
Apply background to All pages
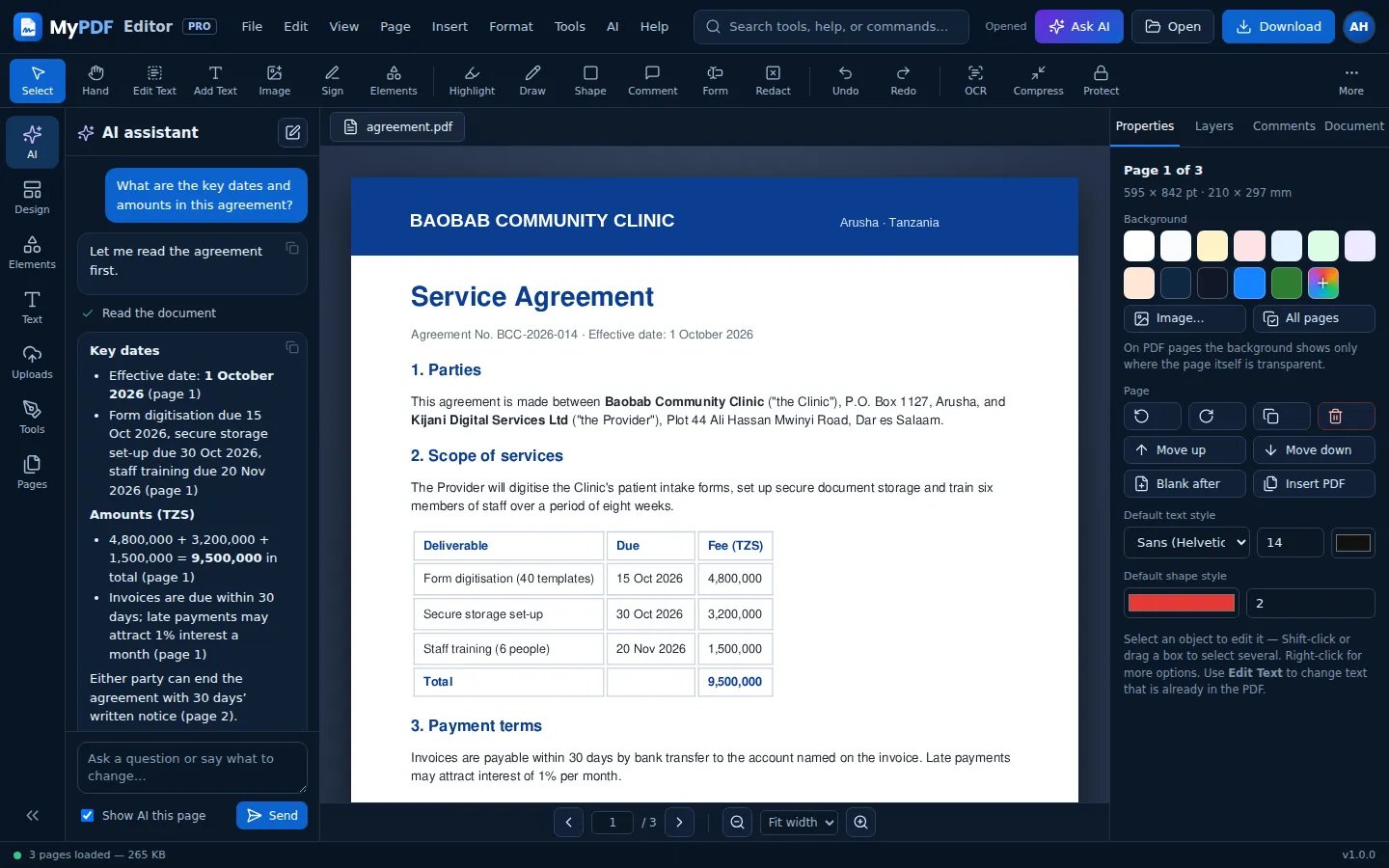click(x=1314, y=318)
